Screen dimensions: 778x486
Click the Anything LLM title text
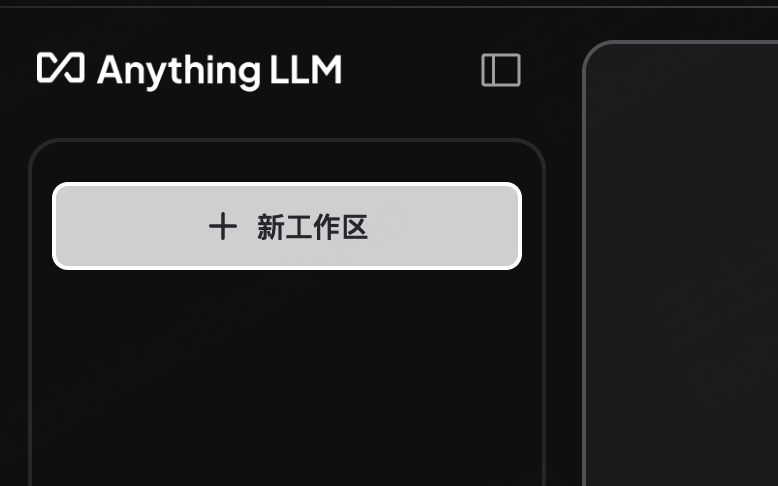[219, 71]
